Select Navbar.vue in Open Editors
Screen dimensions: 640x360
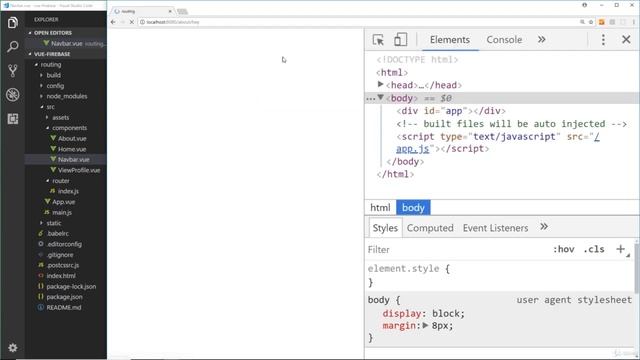67,43
